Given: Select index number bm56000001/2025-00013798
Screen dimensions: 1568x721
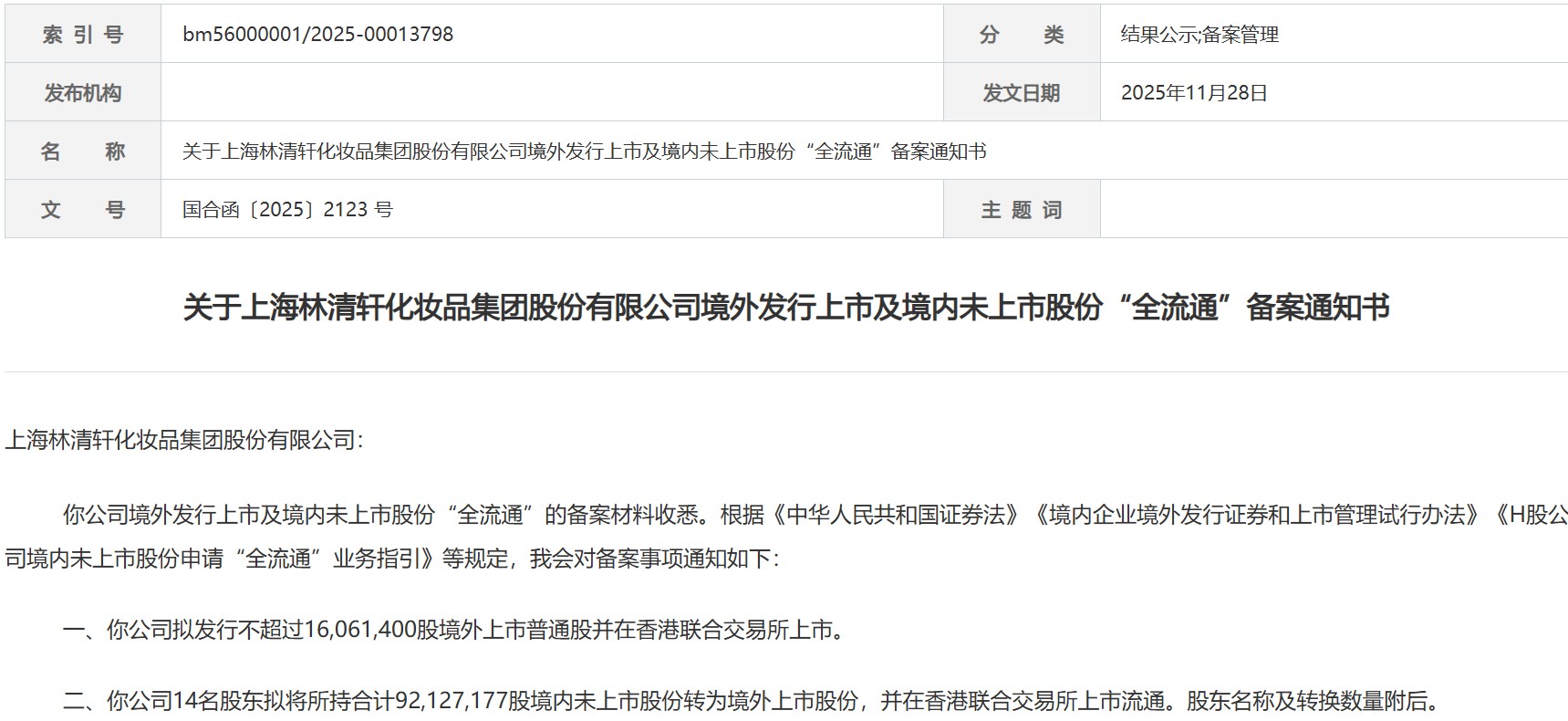Looking at the screenshot, I should pos(318,34).
